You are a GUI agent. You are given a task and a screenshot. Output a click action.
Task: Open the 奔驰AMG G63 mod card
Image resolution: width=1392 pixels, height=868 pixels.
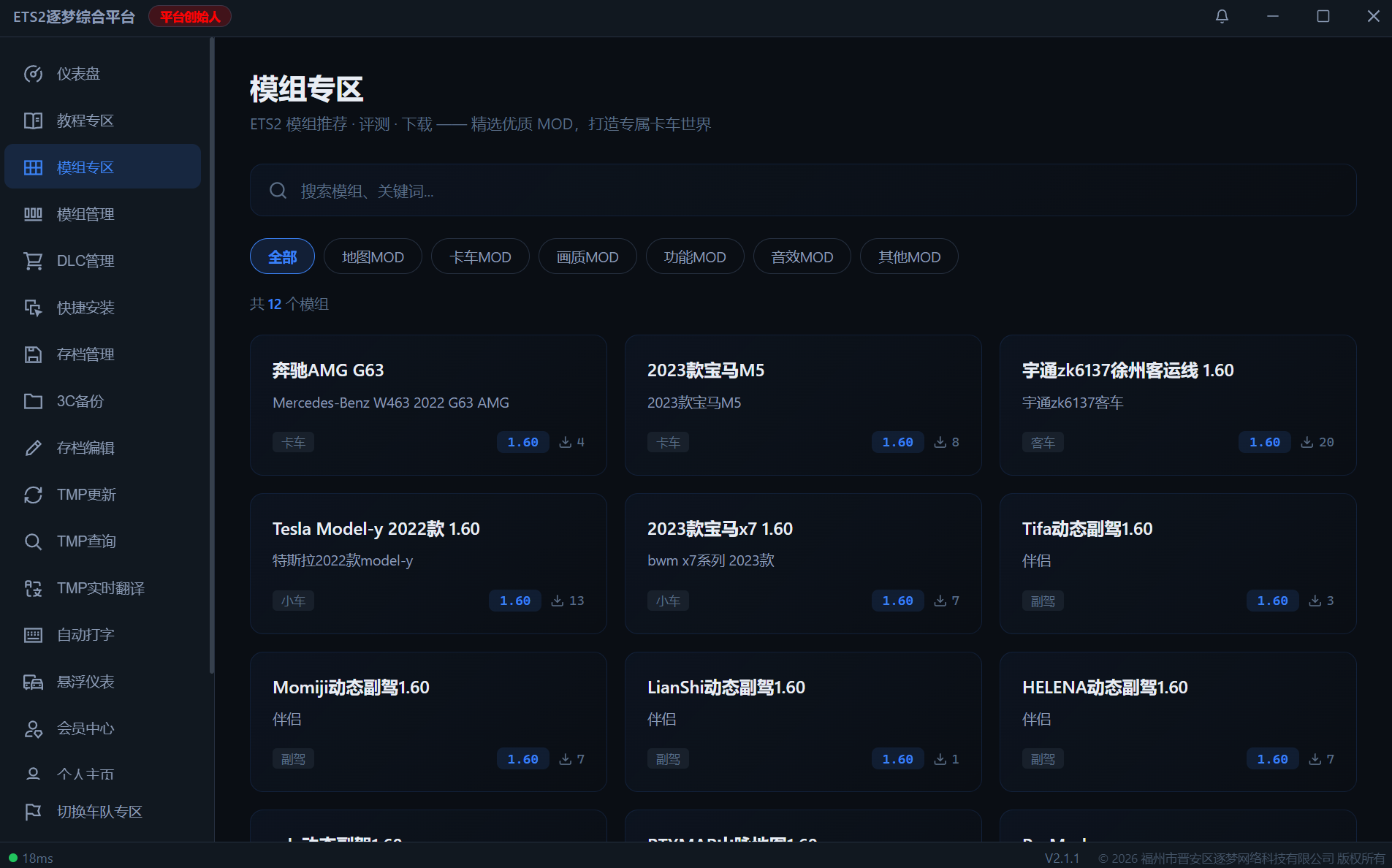[x=428, y=405]
